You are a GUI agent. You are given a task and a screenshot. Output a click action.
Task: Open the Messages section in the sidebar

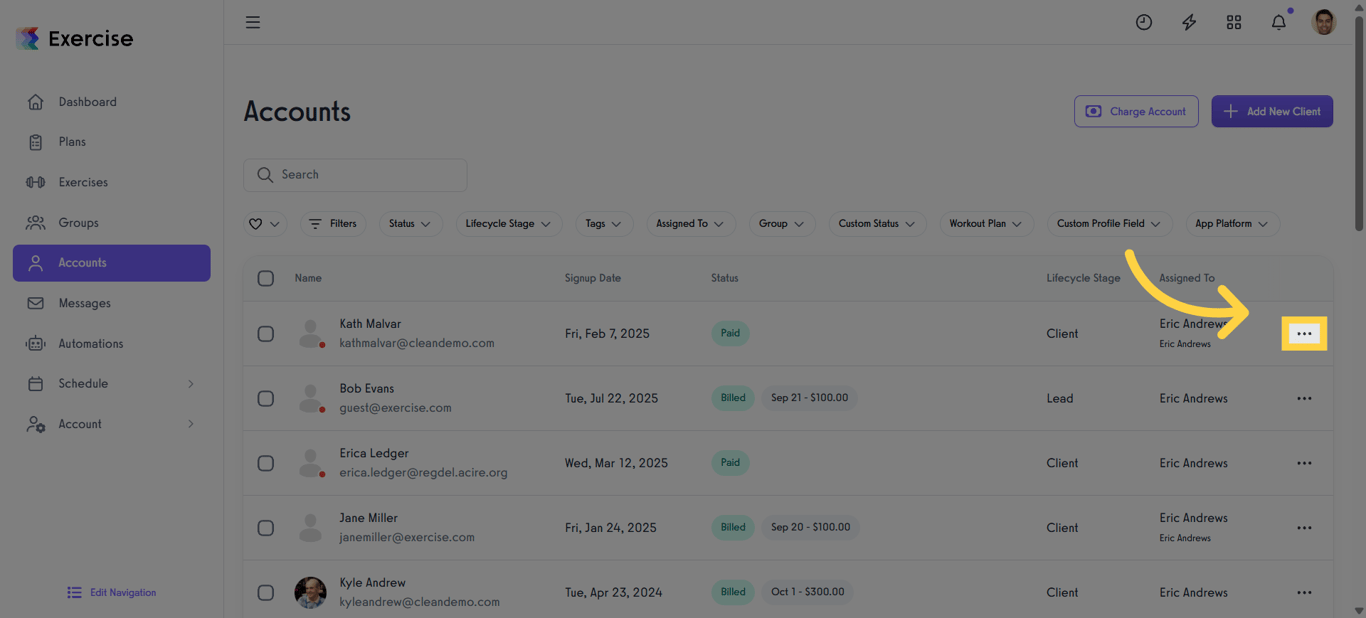point(87,303)
